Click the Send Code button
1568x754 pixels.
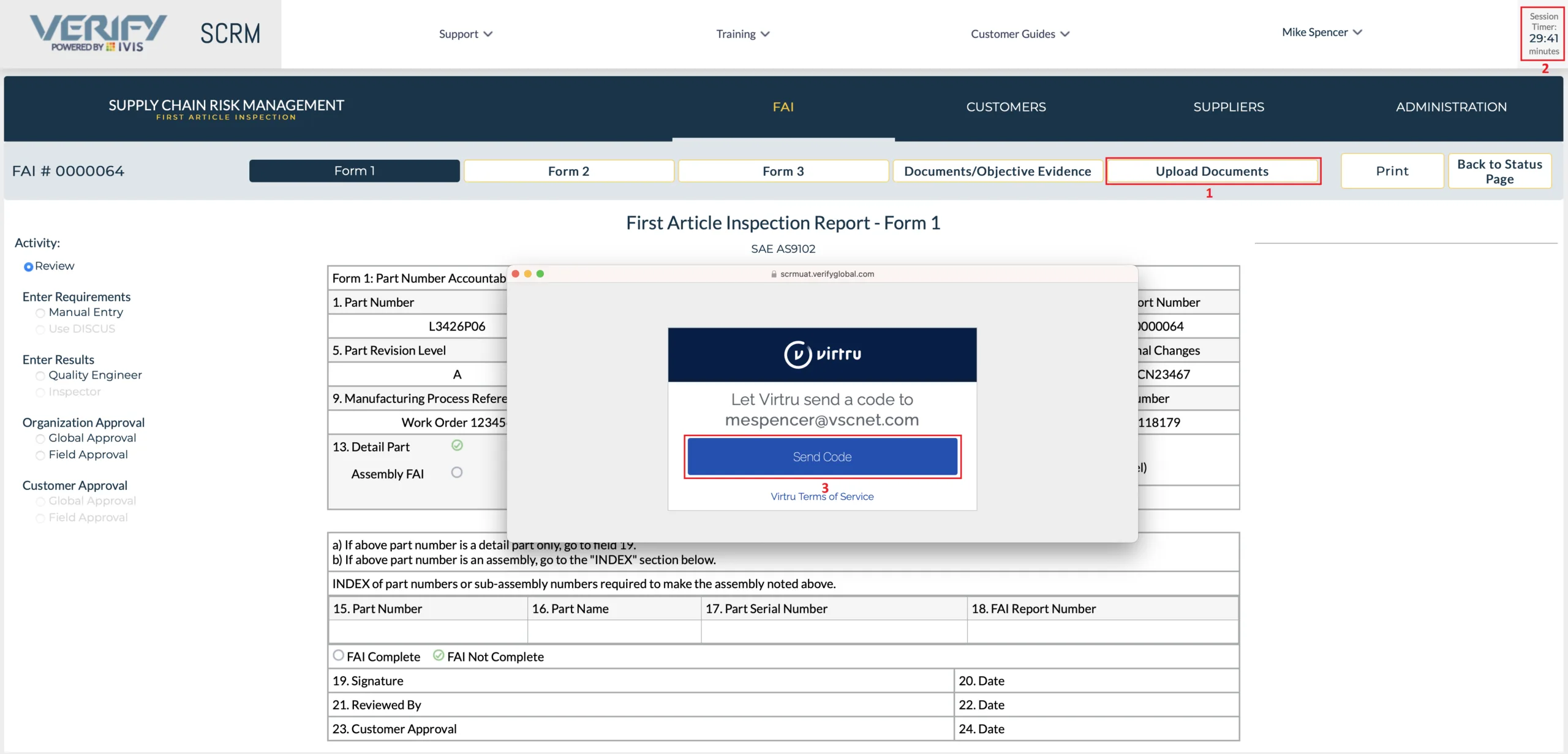pyautogui.click(x=822, y=456)
